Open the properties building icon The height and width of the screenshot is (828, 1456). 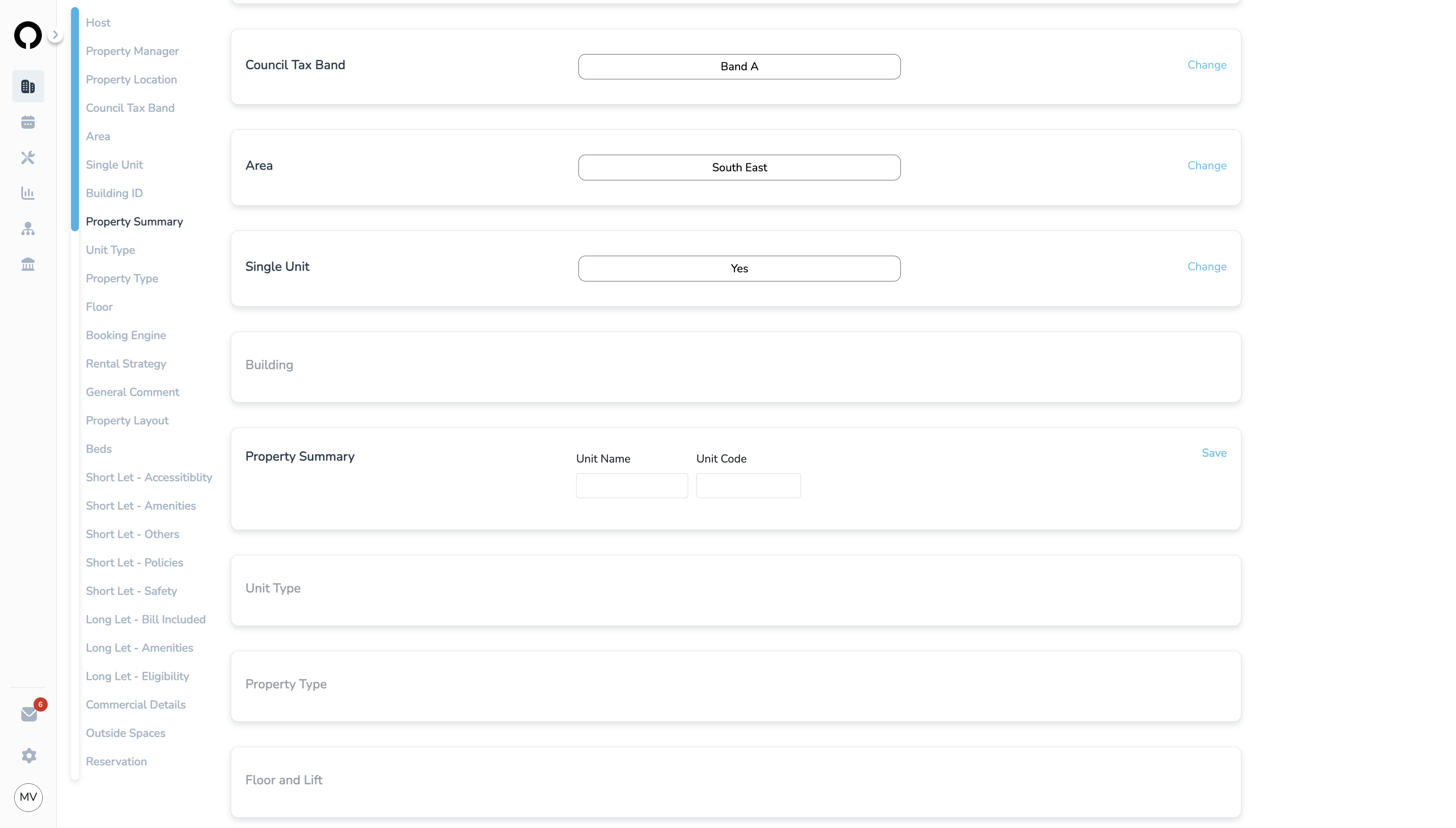pyautogui.click(x=28, y=86)
